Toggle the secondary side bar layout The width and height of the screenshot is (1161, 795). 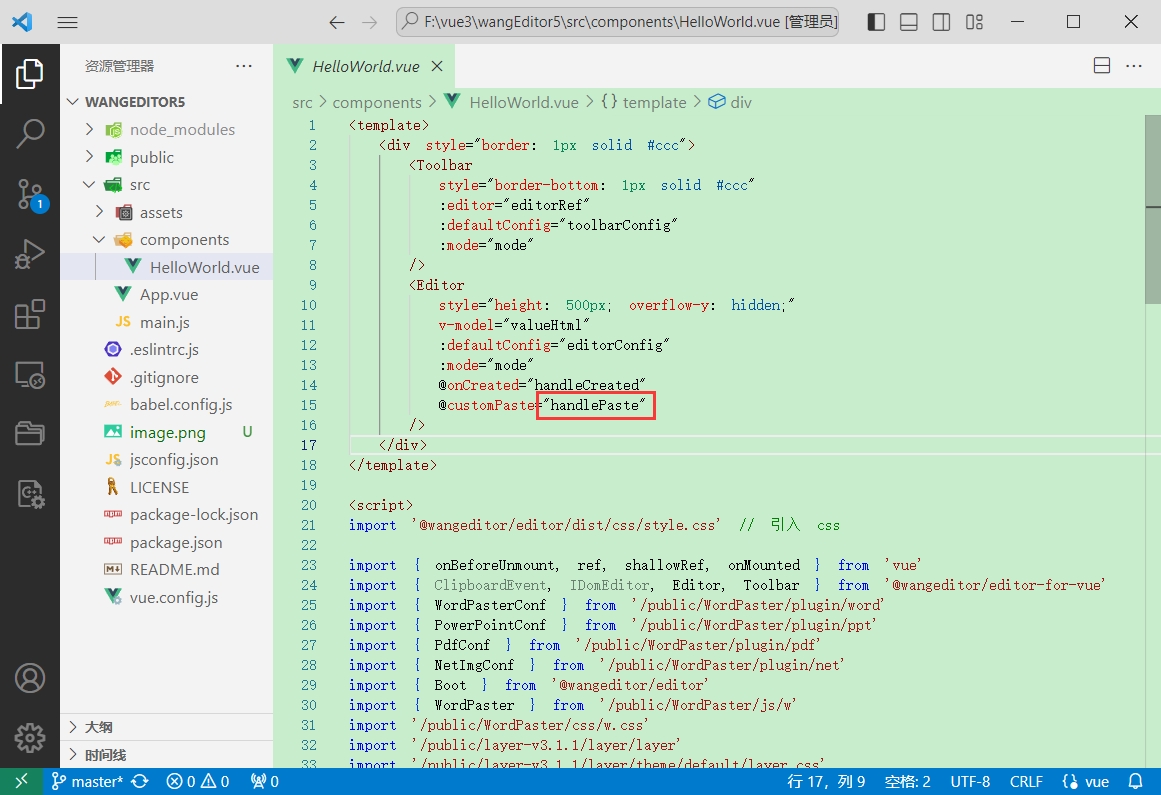click(942, 22)
